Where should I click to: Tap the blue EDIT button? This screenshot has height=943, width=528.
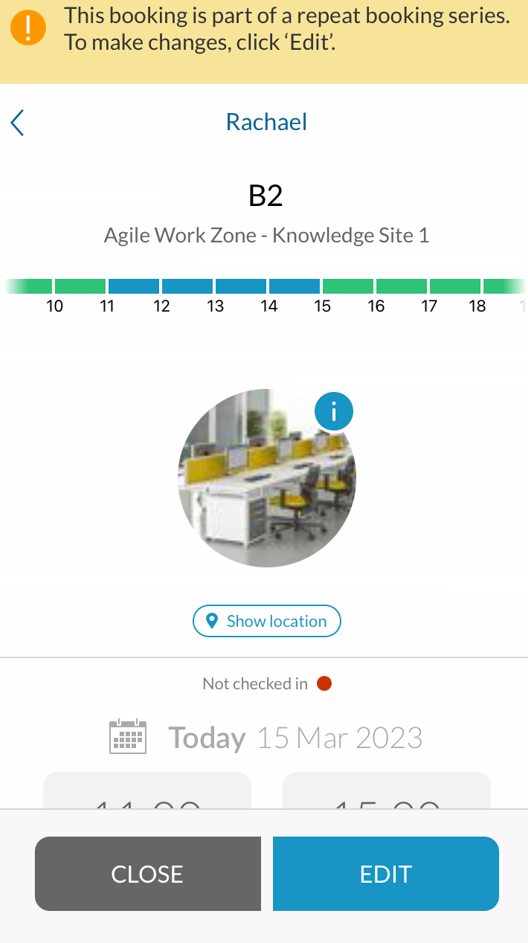coord(386,873)
